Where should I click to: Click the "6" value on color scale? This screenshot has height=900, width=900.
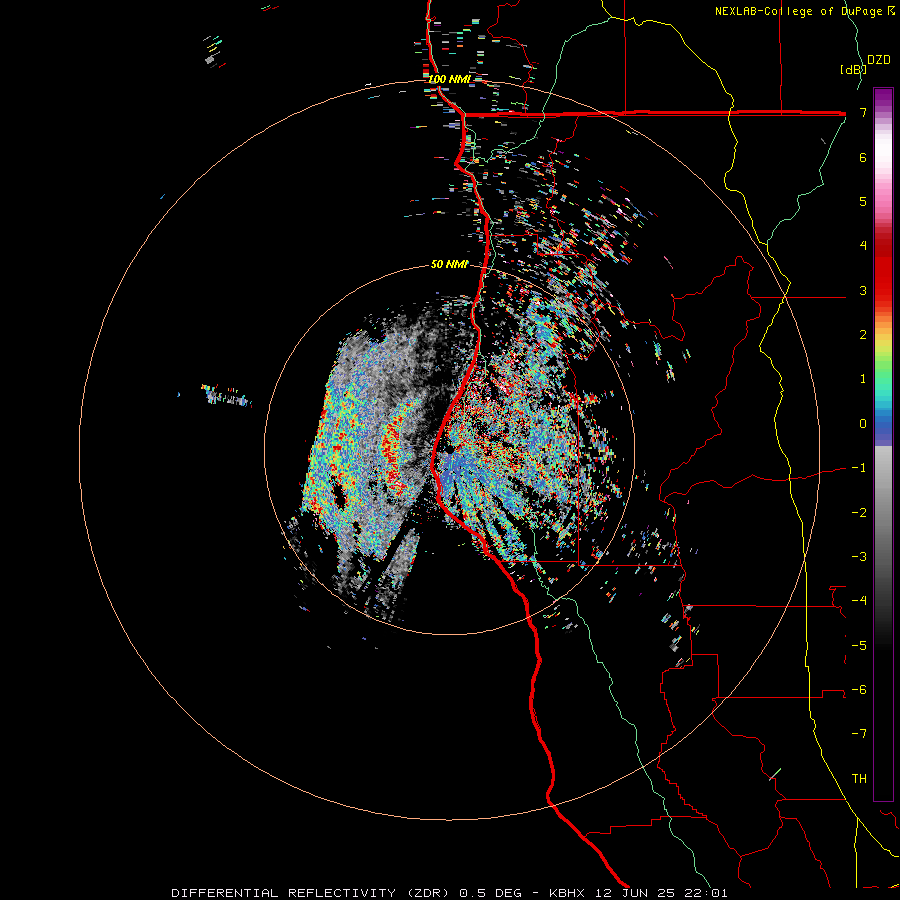point(863,157)
